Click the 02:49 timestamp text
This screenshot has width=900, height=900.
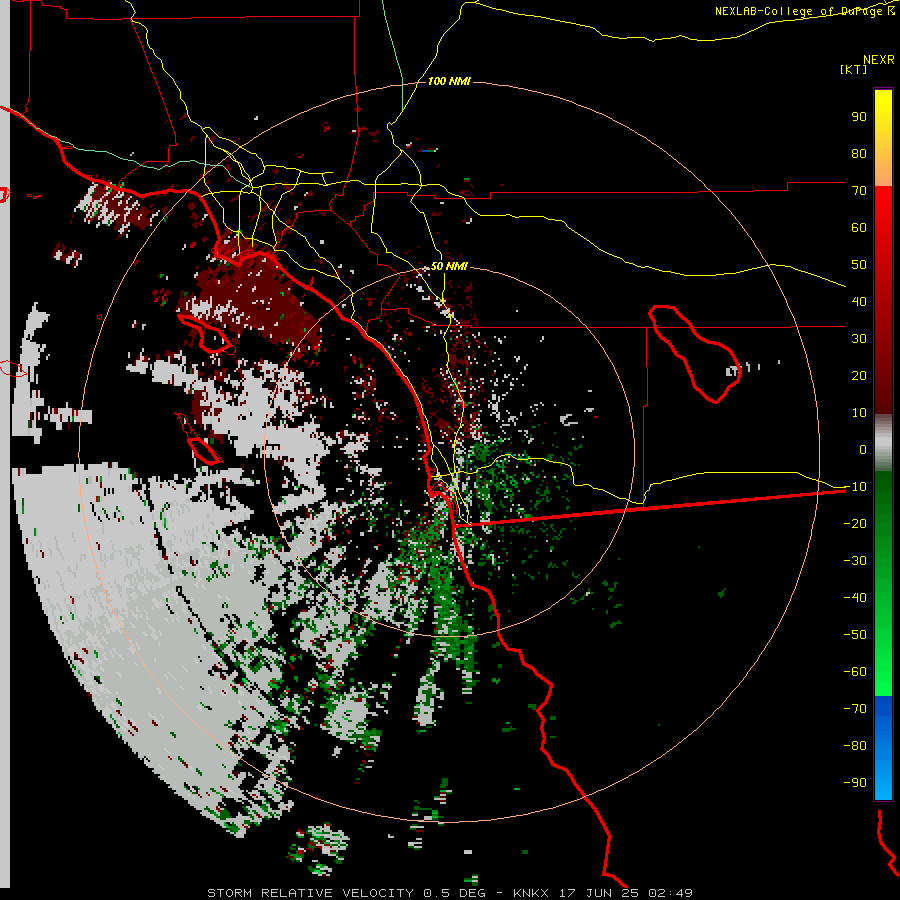(x=670, y=893)
